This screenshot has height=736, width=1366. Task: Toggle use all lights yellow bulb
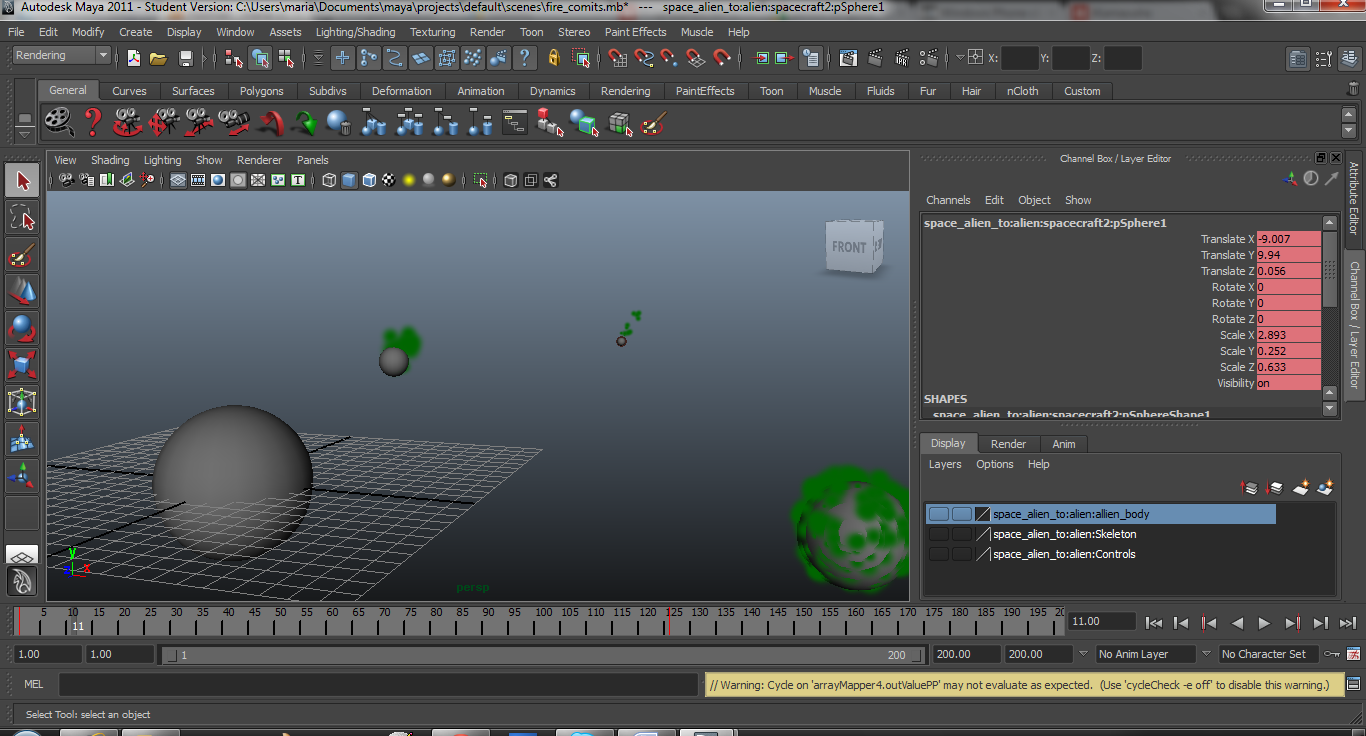coord(409,180)
